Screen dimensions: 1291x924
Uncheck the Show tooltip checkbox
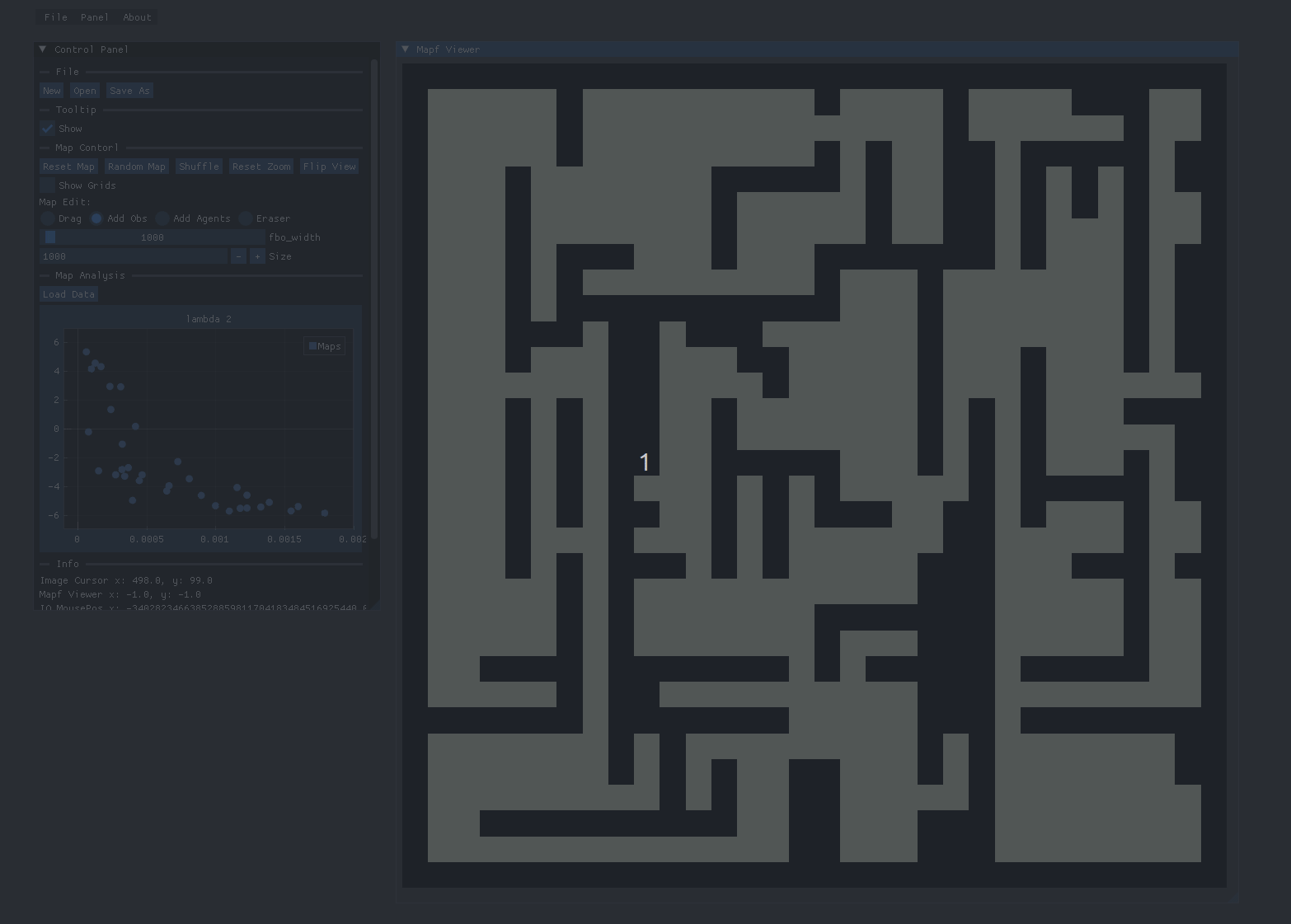[x=47, y=129]
